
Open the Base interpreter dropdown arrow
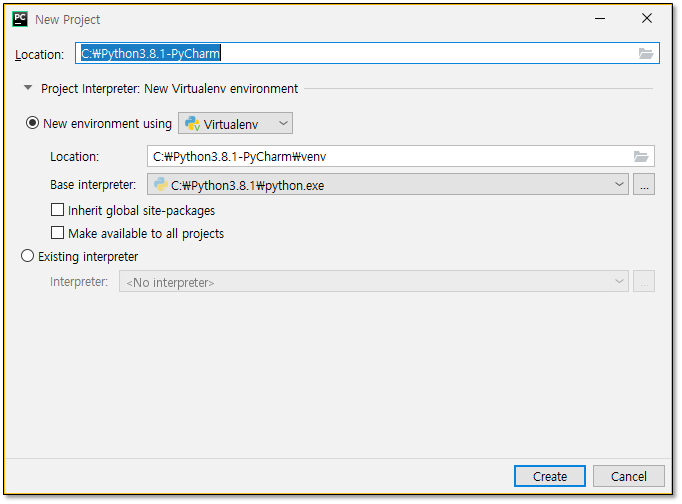coord(619,184)
